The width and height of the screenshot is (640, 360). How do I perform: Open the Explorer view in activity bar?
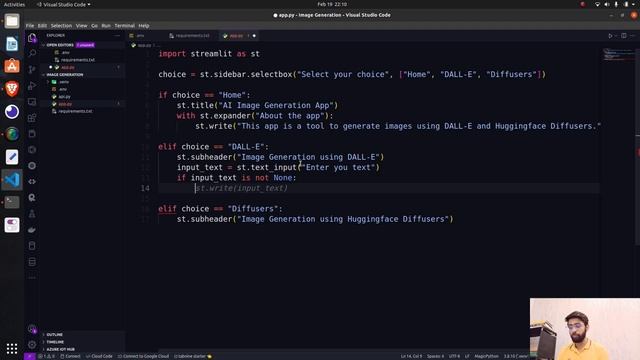pyautogui.click(x=32, y=38)
